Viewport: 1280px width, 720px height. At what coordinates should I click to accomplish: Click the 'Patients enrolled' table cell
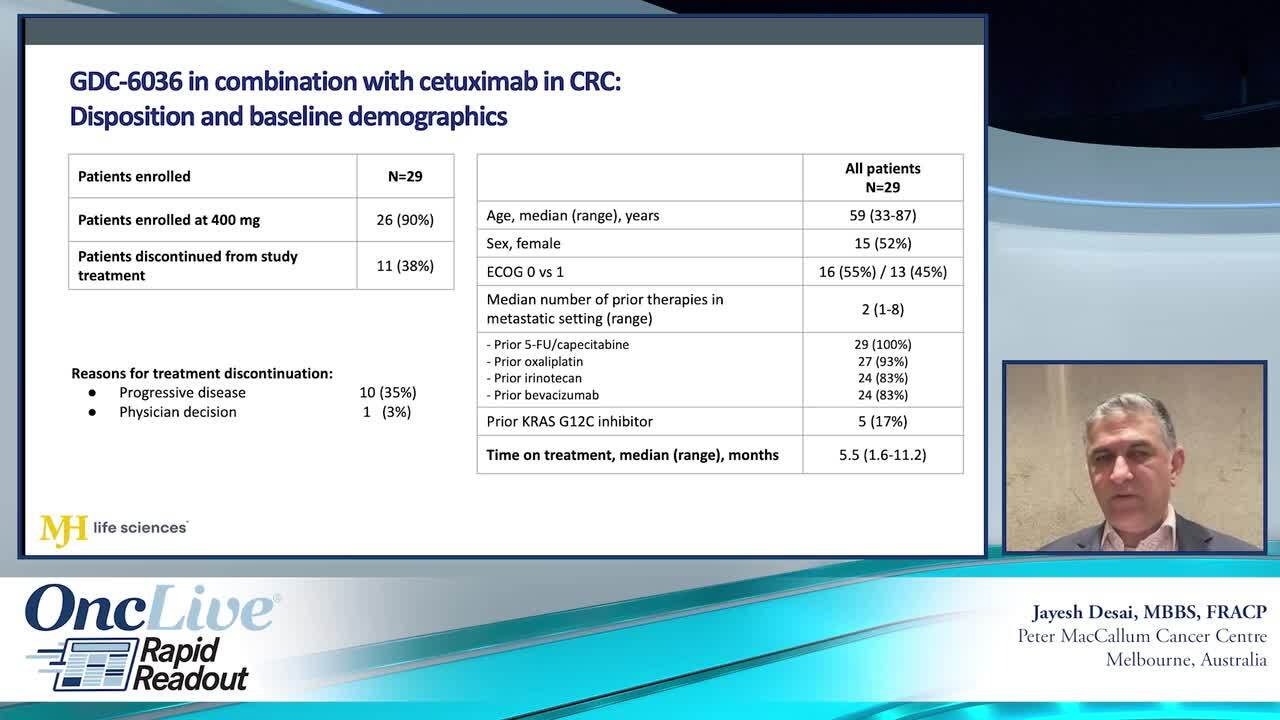(213, 176)
